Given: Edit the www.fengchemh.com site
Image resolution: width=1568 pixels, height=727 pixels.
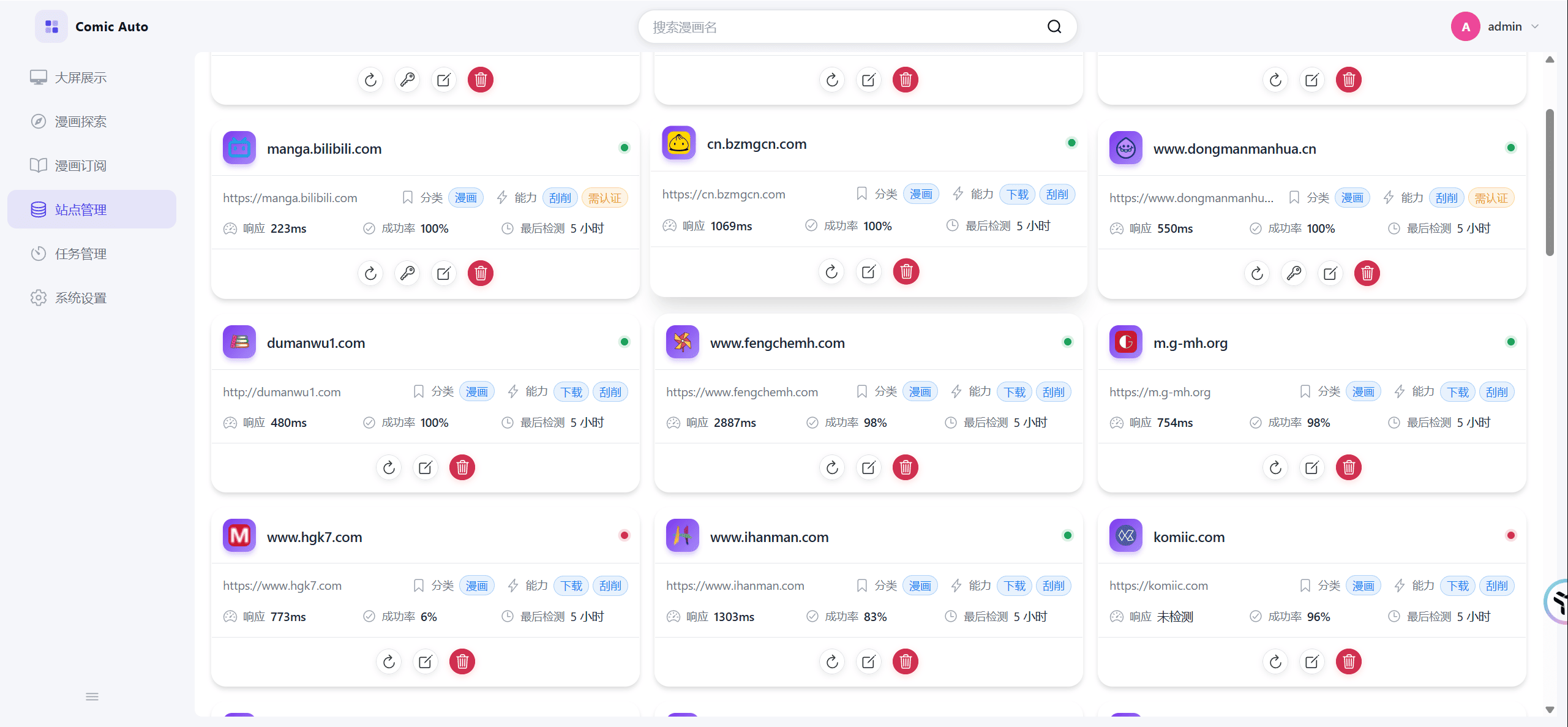Looking at the screenshot, I should pyautogui.click(x=869, y=467).
